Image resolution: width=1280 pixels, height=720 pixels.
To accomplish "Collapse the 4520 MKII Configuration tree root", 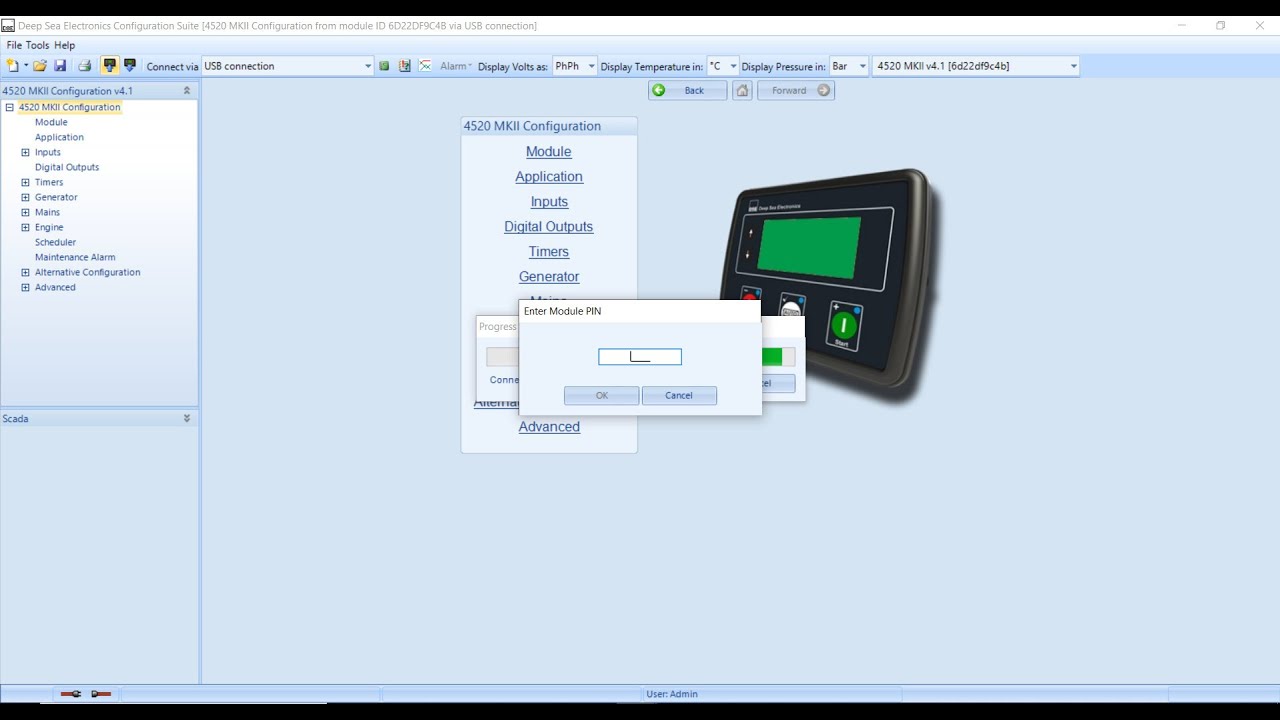I will click(x=9, y=107).
